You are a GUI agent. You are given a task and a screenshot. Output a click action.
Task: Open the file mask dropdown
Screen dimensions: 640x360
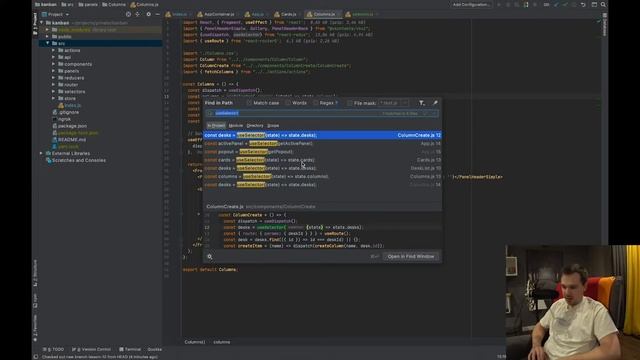405,103
